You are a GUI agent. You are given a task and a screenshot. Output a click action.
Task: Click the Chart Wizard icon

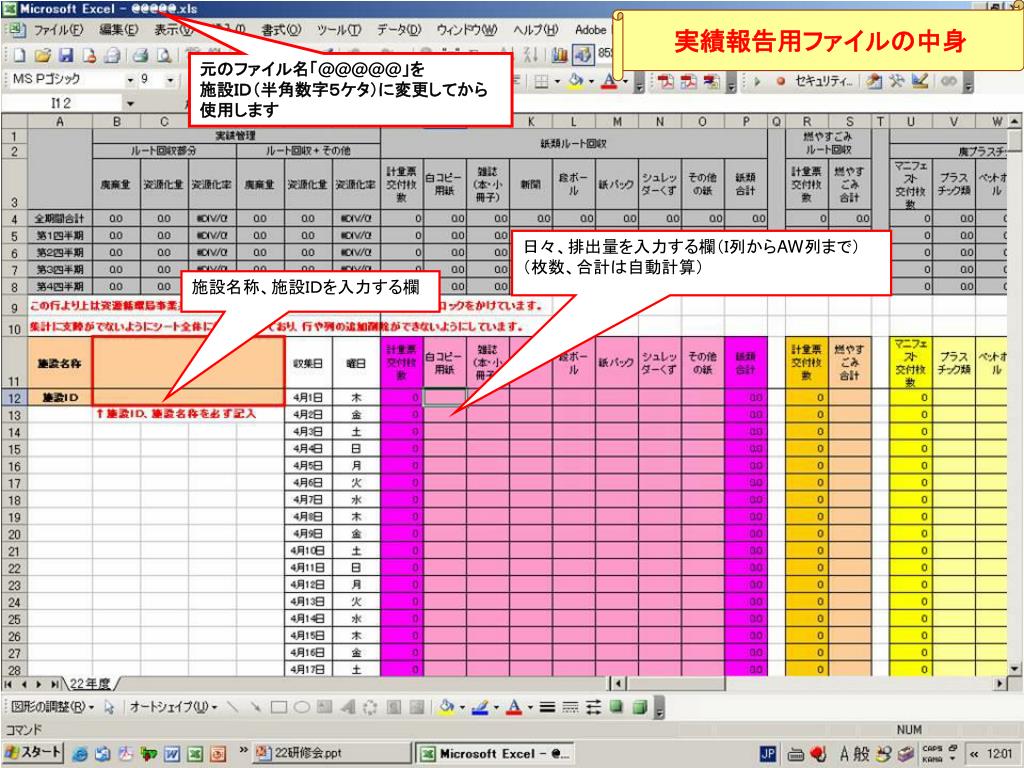pos(559,55)
